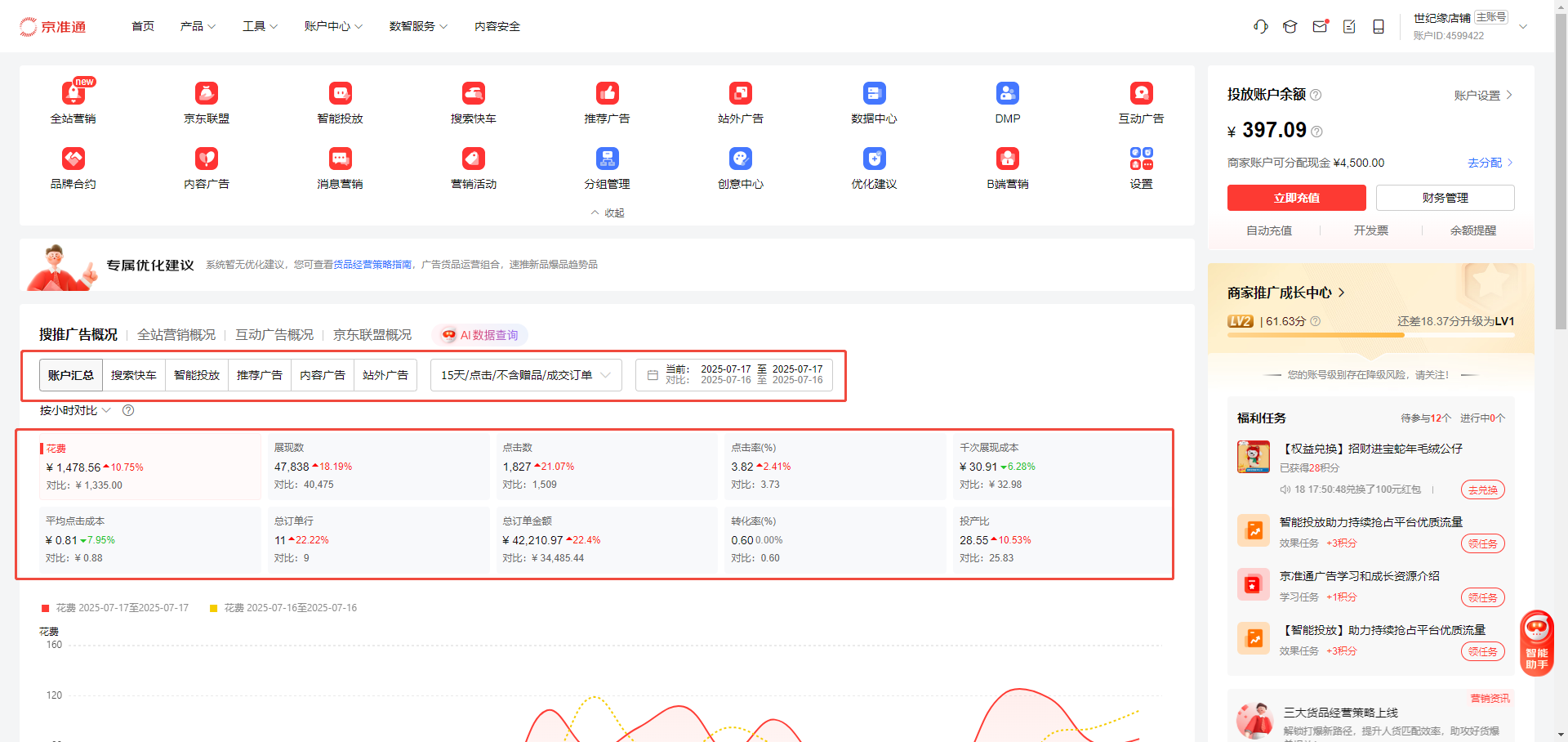Open the 按小时对比 comparison dropdown

tap(75, 410)
